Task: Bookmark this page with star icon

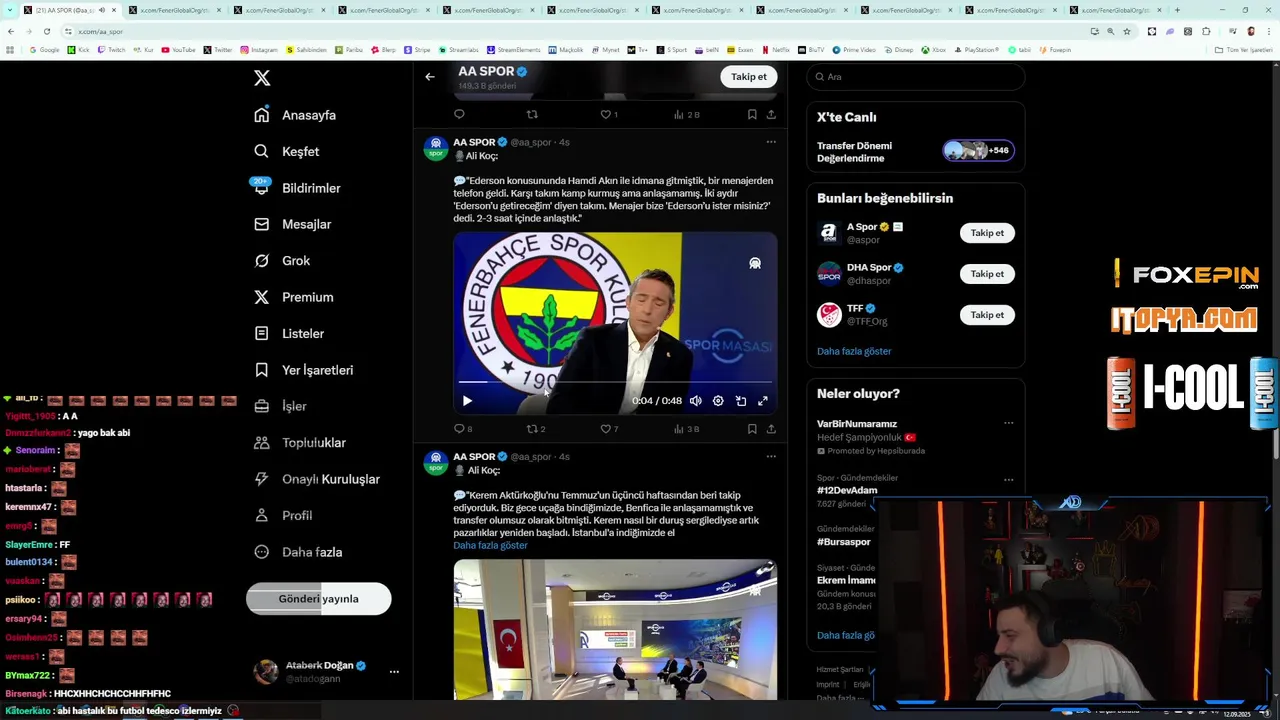Action: 1127,31
